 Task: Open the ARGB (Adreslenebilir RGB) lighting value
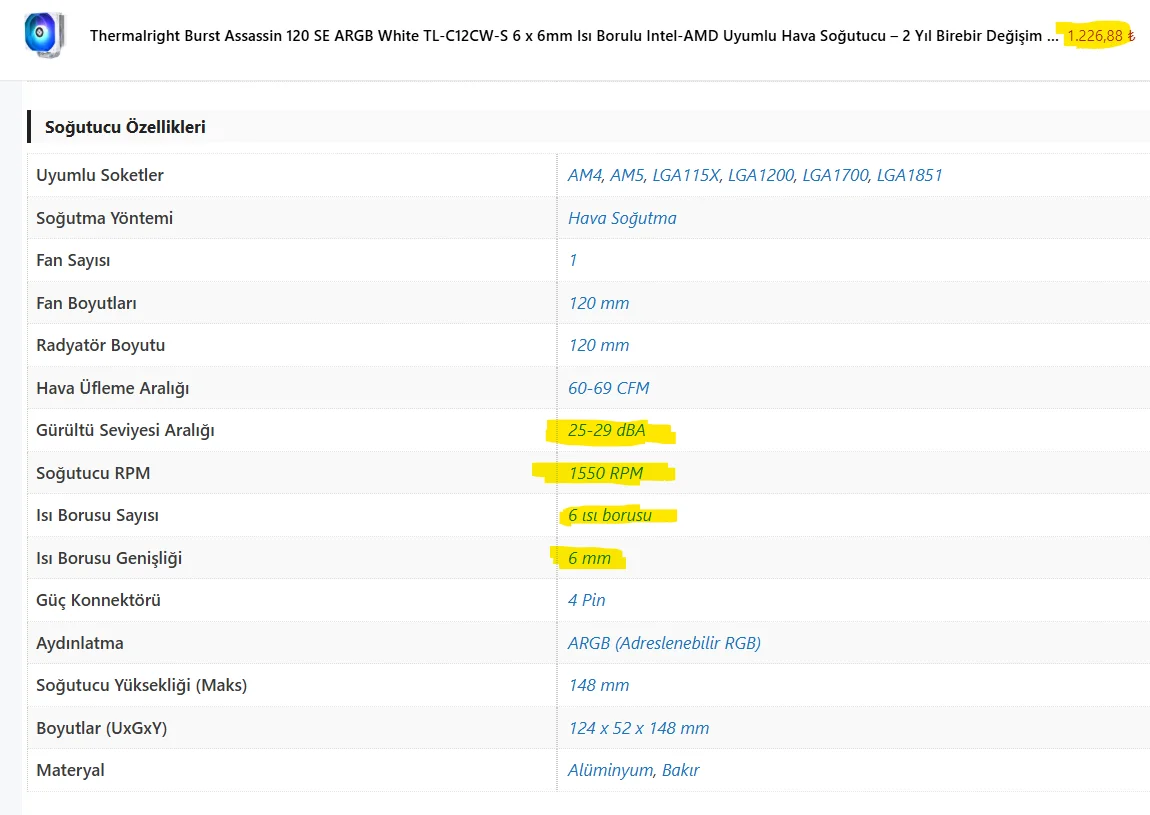(x=664, y=643)
